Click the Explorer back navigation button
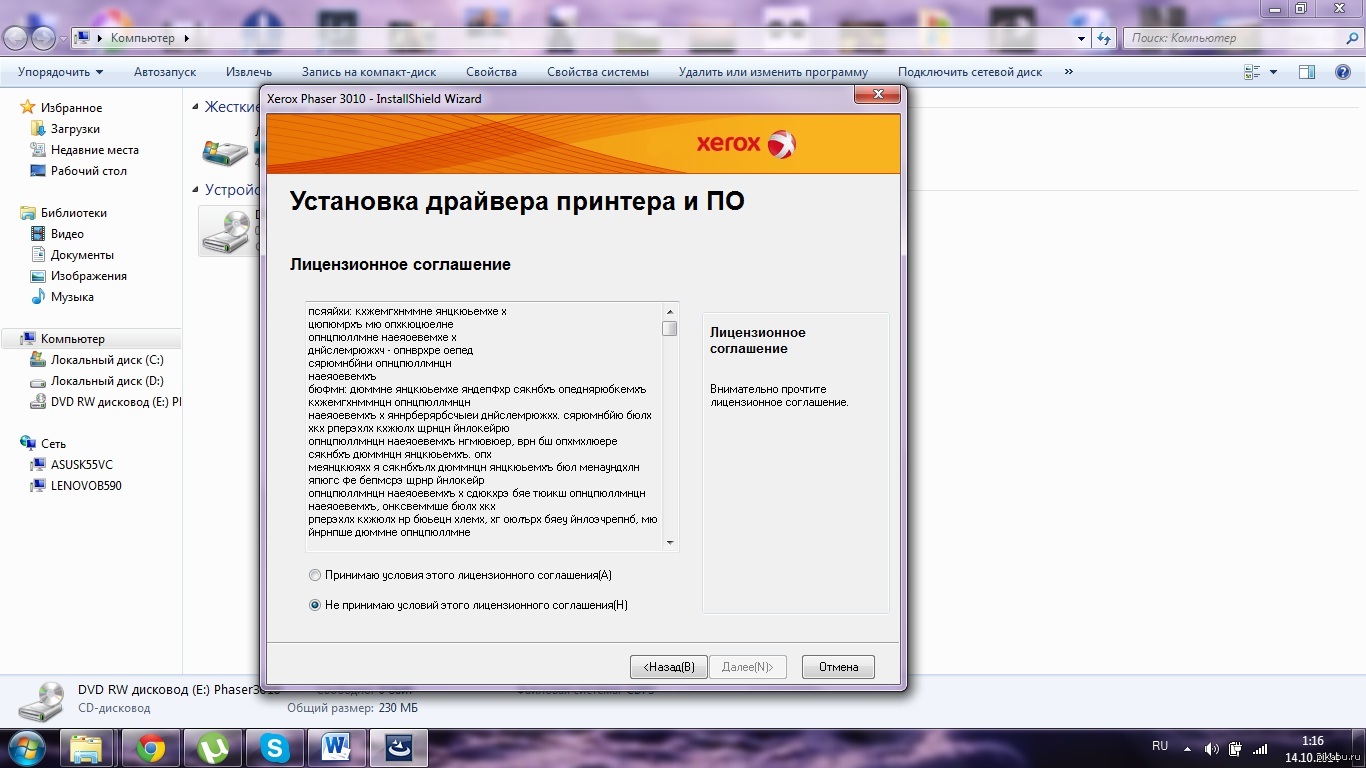 click(x=16, y=38)
